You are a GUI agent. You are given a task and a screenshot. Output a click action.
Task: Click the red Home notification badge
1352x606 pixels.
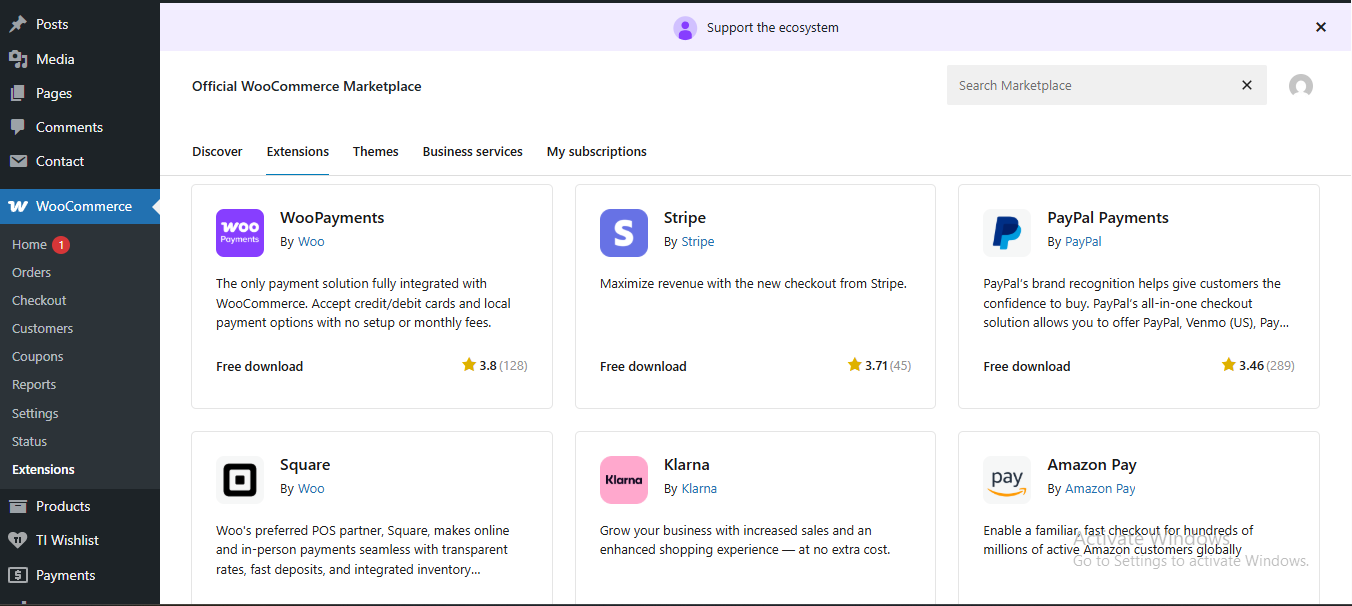tap(61, 244)
